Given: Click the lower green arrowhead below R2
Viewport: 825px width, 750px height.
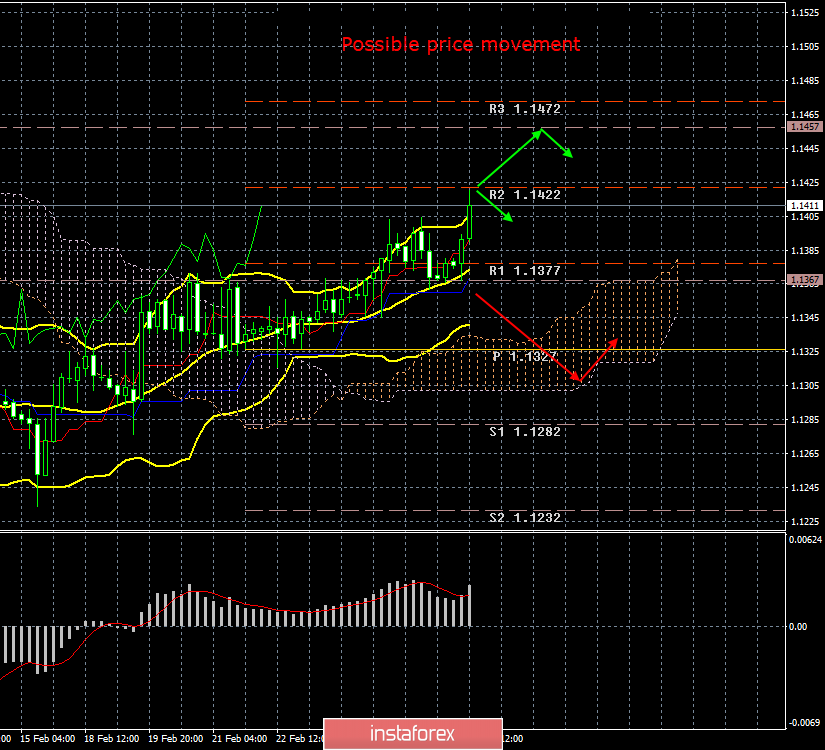Looking at the screenshot, I should (508, 216).
